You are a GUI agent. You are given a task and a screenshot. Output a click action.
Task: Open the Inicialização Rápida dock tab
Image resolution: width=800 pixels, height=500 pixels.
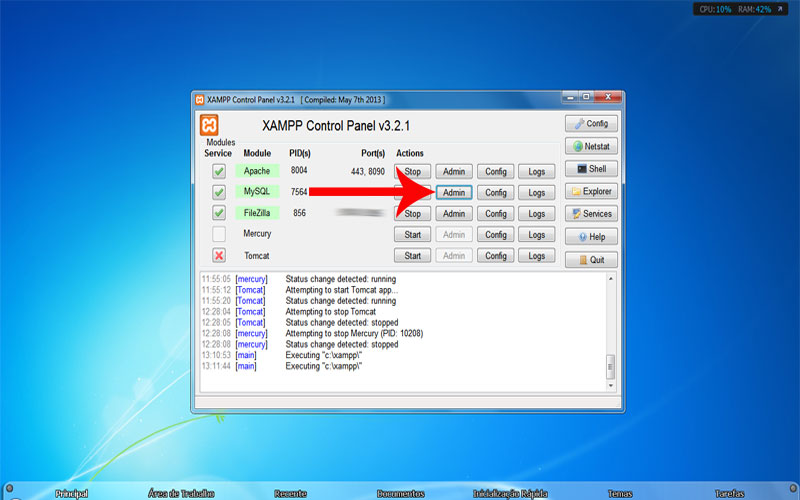pyautogui.click(x=510, y=493)
